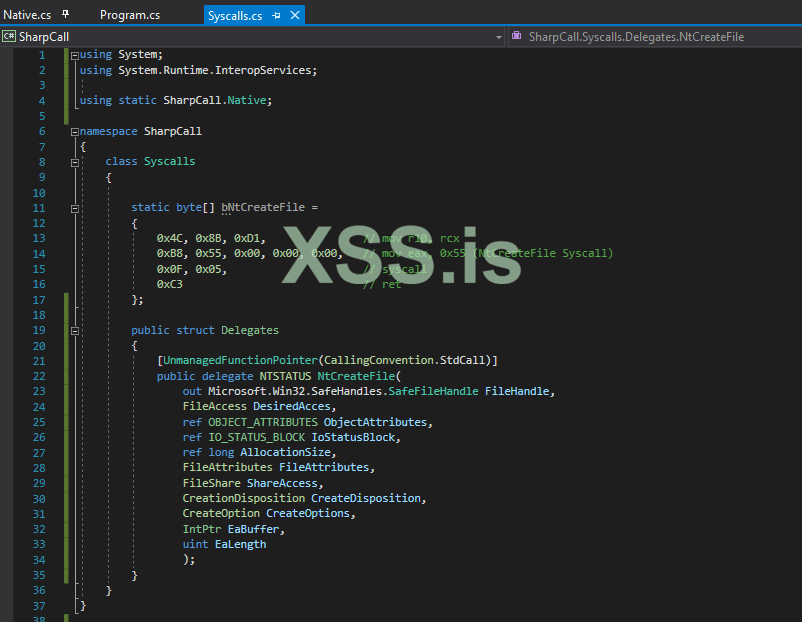This screenshot has width=802, height=622.
Task: Click the '0x4C' byte on line 13
Action: coord(169,238)
